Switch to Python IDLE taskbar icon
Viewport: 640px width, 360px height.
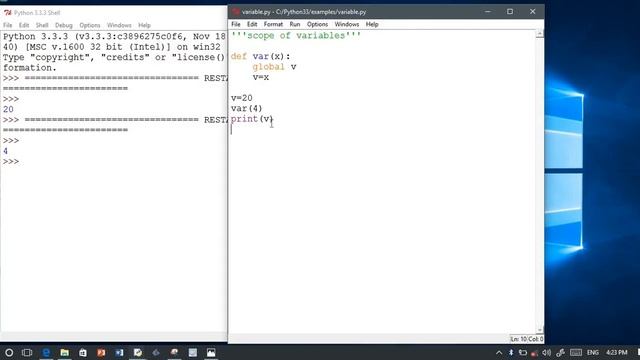click(138, 353)
